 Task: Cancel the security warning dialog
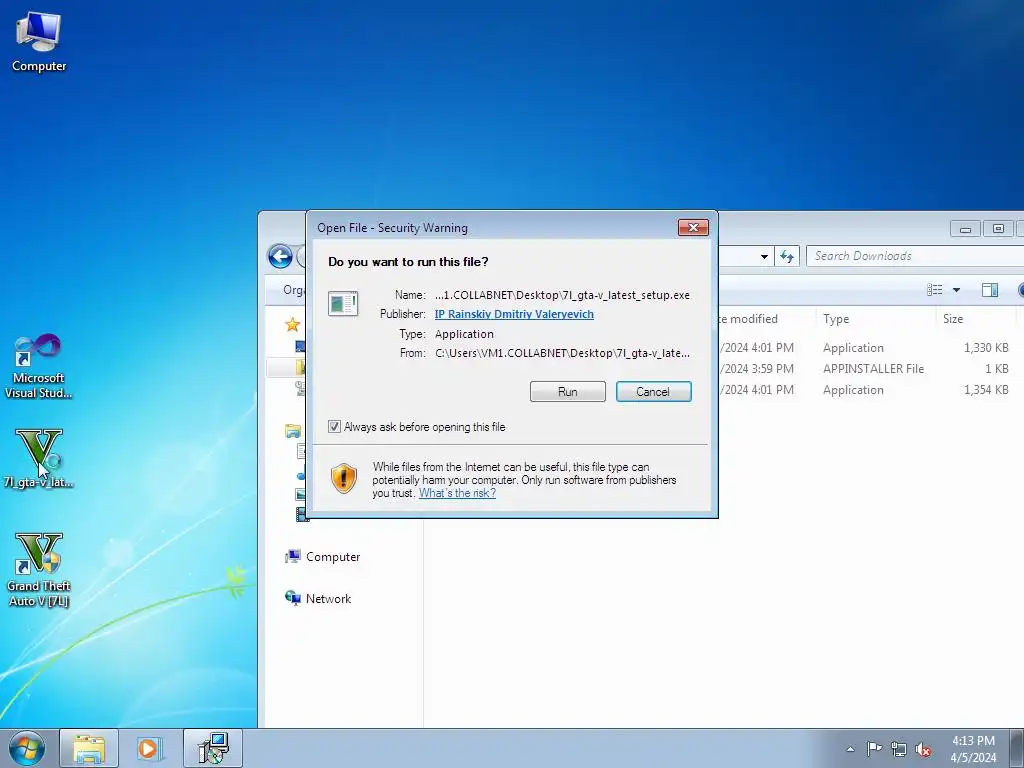tap(653, 392)
